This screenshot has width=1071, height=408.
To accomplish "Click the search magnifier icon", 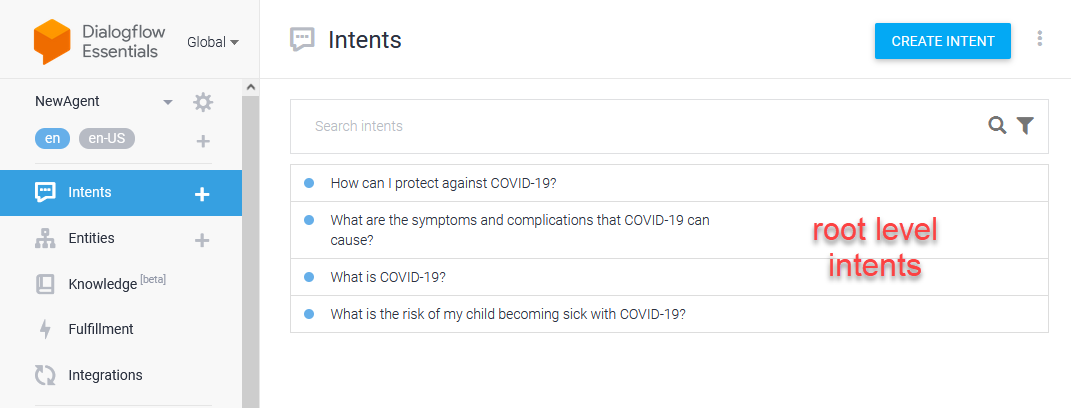I will tap(997, 125).
